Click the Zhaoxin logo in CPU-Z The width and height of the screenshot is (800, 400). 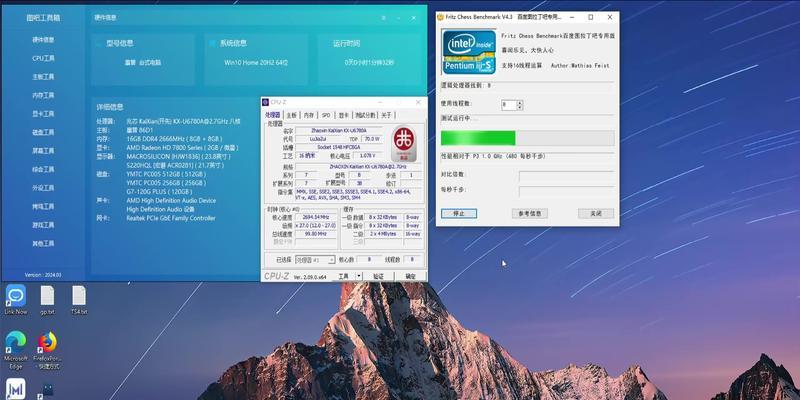pos(404,143)
